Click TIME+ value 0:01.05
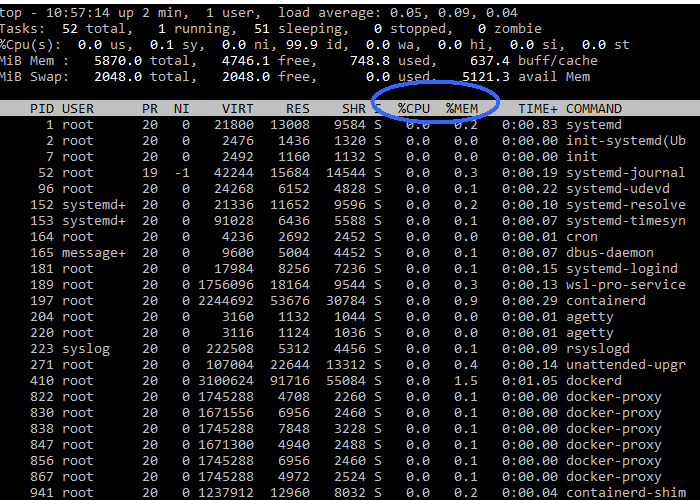This screenshot has height=500, width=700. (530, 381)
